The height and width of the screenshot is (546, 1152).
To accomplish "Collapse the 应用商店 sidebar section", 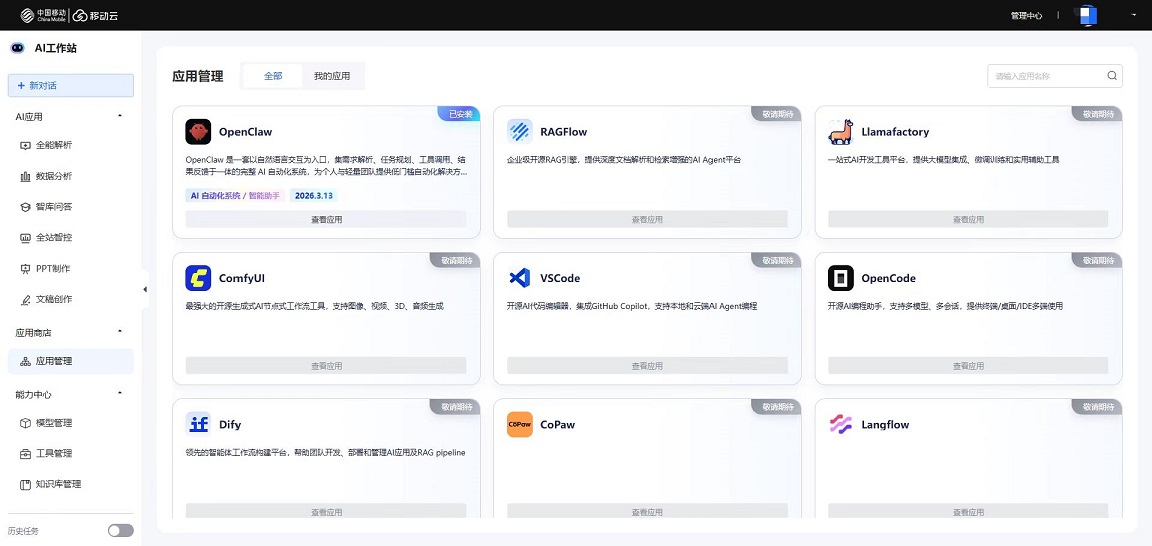I will click(120, 331).
